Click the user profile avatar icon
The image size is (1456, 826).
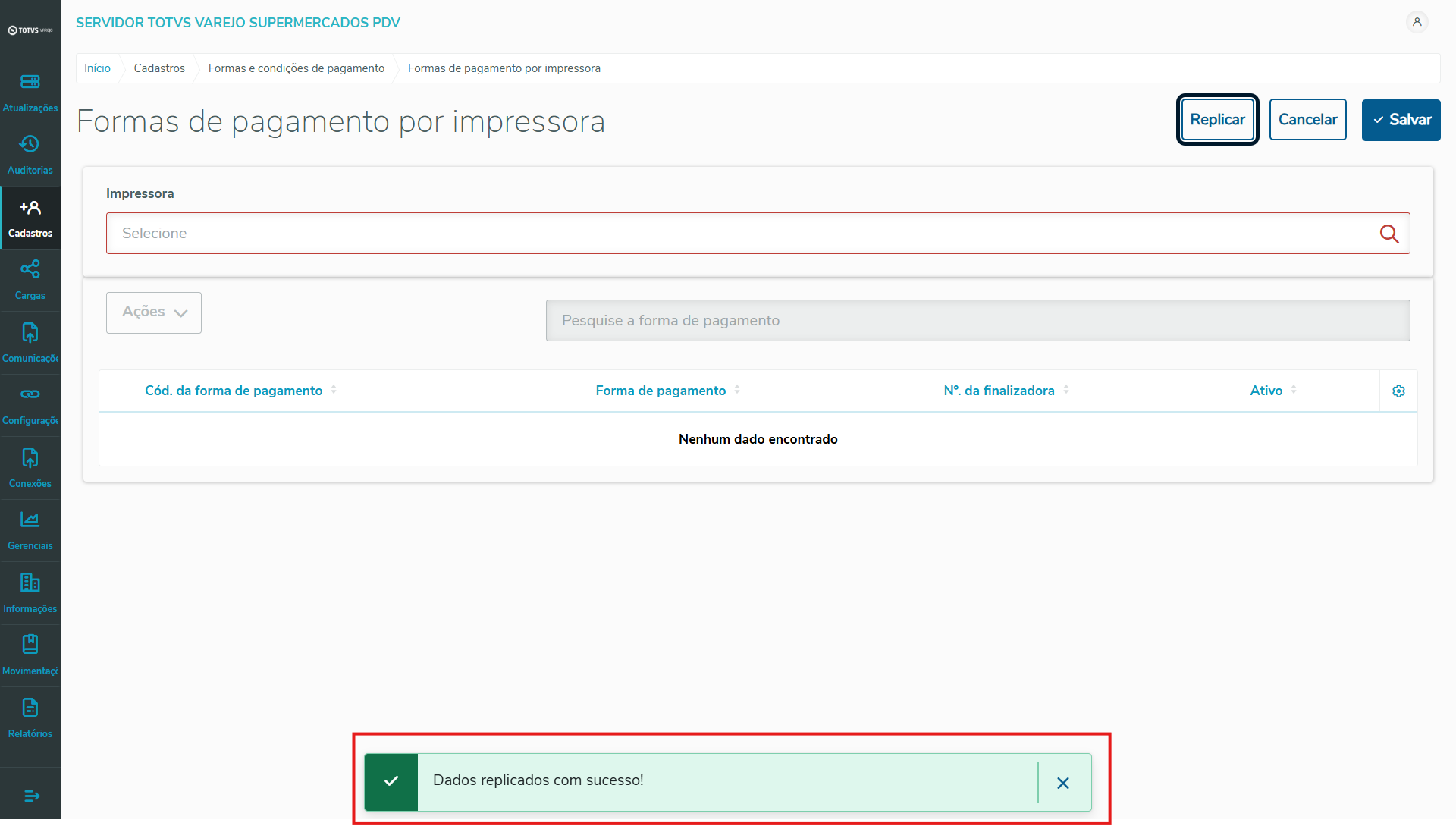[1417, 22]
